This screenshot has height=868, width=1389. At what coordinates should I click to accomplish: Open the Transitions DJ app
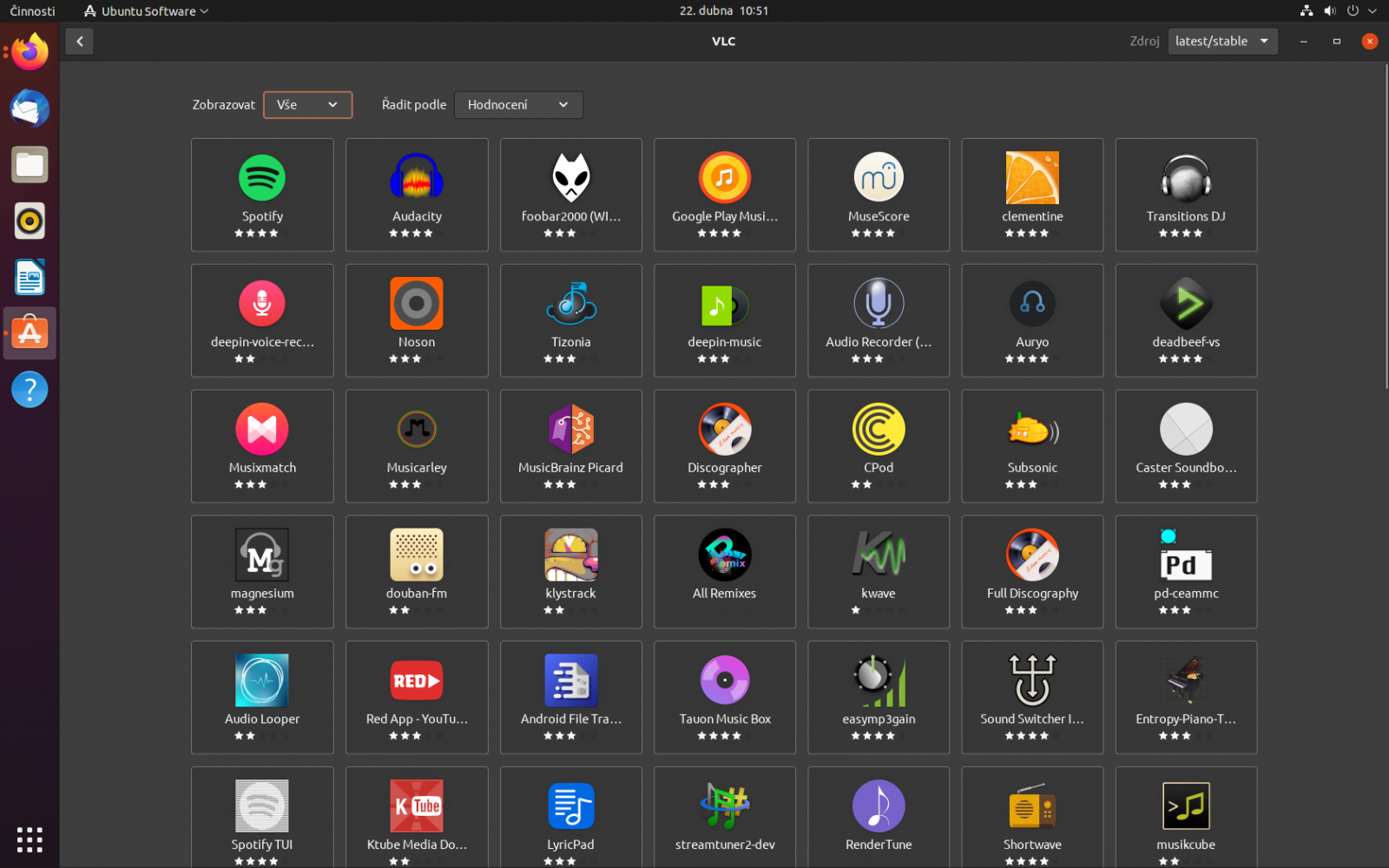click(x=1186, y=194)
